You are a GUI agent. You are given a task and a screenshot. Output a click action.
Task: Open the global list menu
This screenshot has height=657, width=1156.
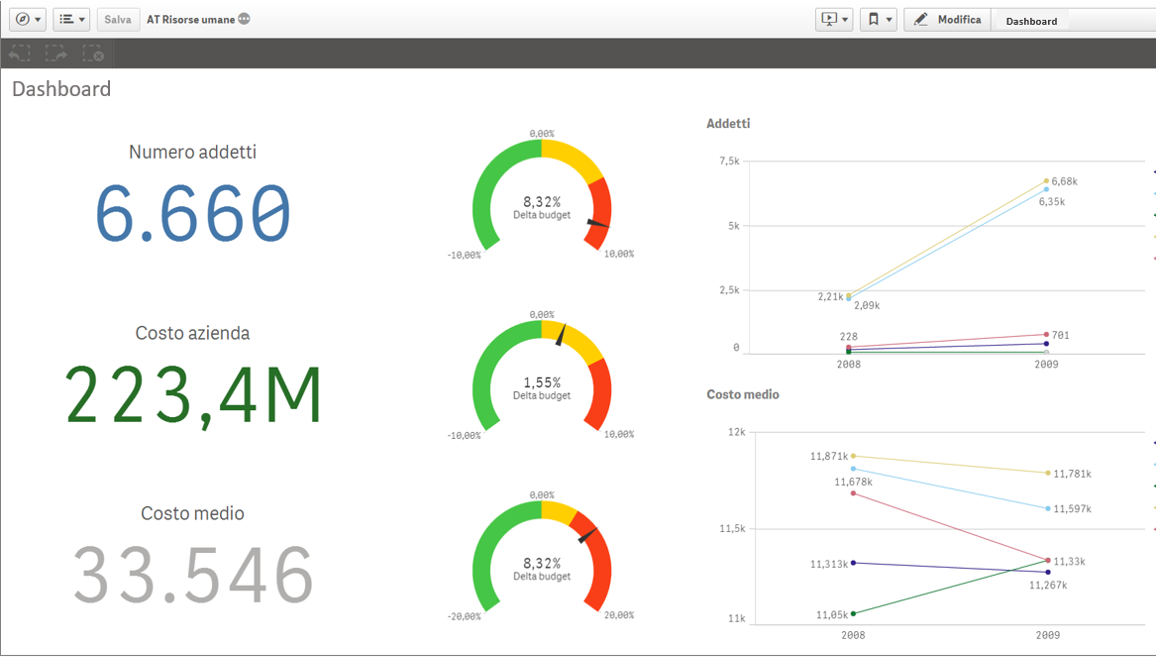(72, 20)
